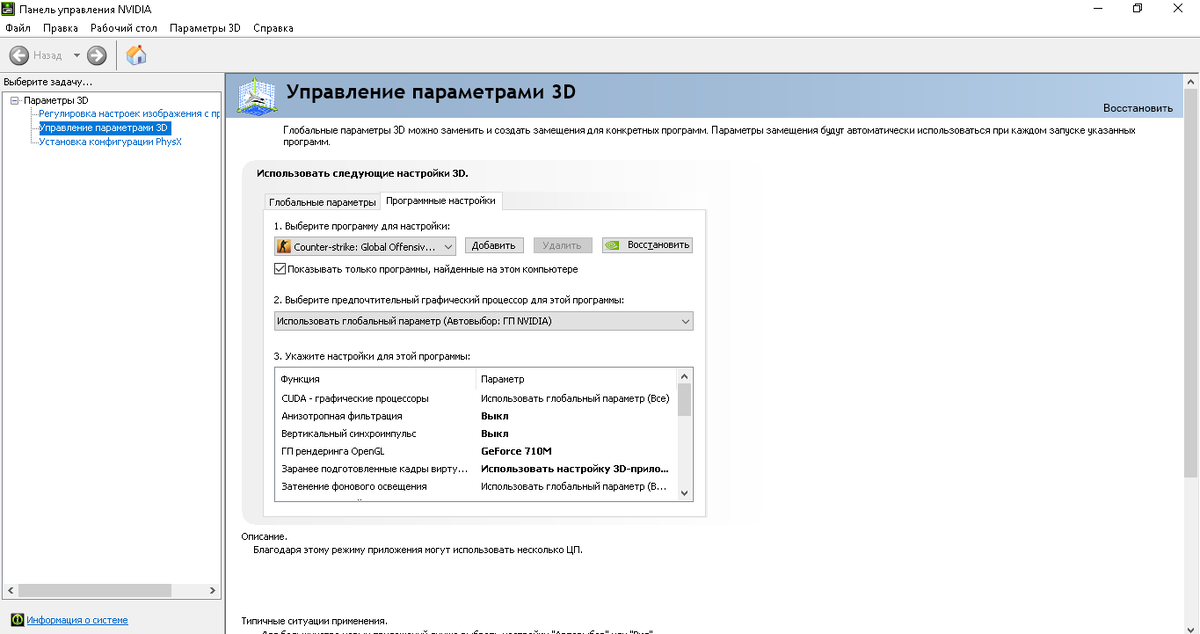Select Установка конфигурации PhysX tree item
1200x634 pixels.
coord(110,142)
